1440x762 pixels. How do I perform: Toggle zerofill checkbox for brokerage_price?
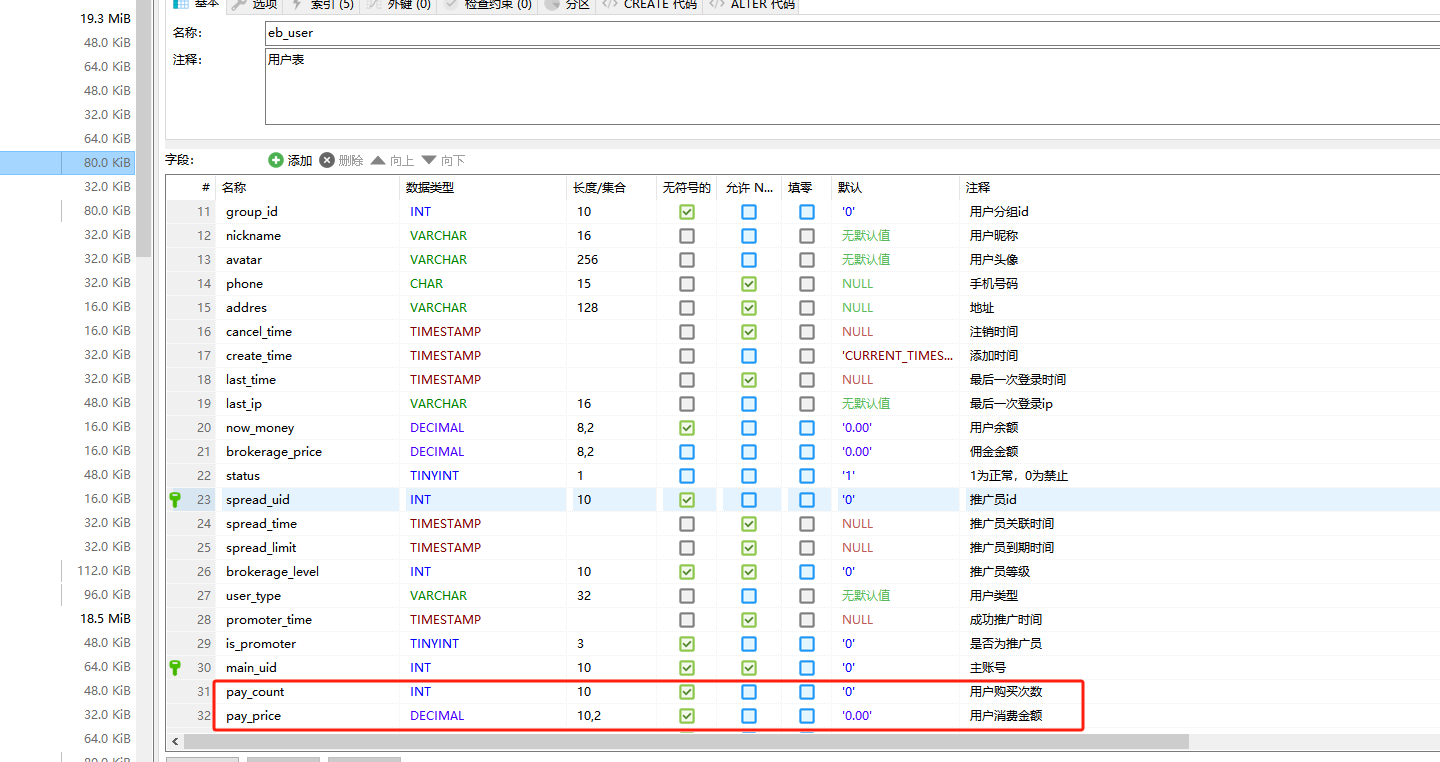807,452
